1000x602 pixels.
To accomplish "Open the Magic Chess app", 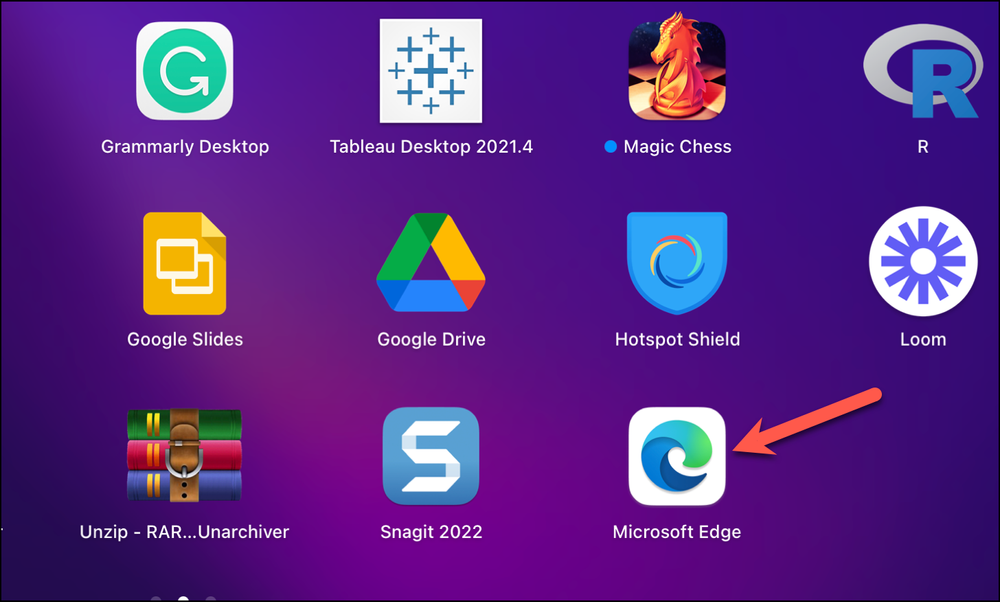I will pyautogui.click(x=677, y=70).
